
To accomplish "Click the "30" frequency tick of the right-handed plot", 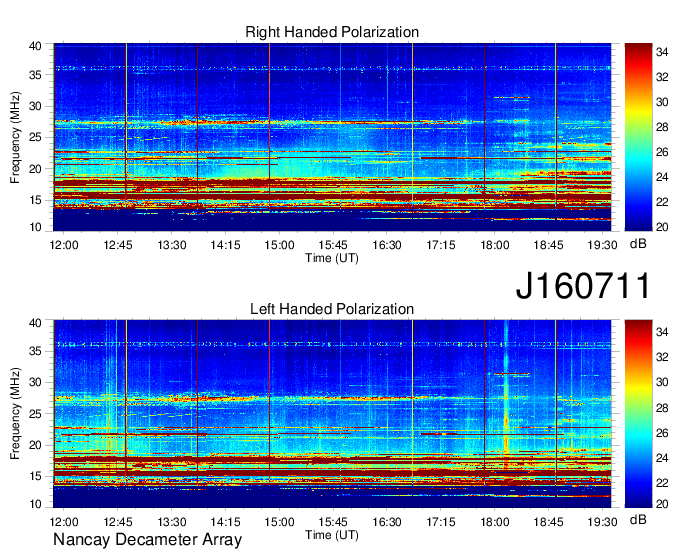I will 36,106.
